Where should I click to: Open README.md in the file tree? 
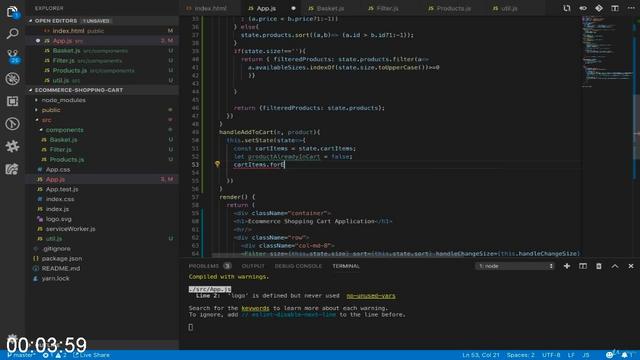pos(103,269)
